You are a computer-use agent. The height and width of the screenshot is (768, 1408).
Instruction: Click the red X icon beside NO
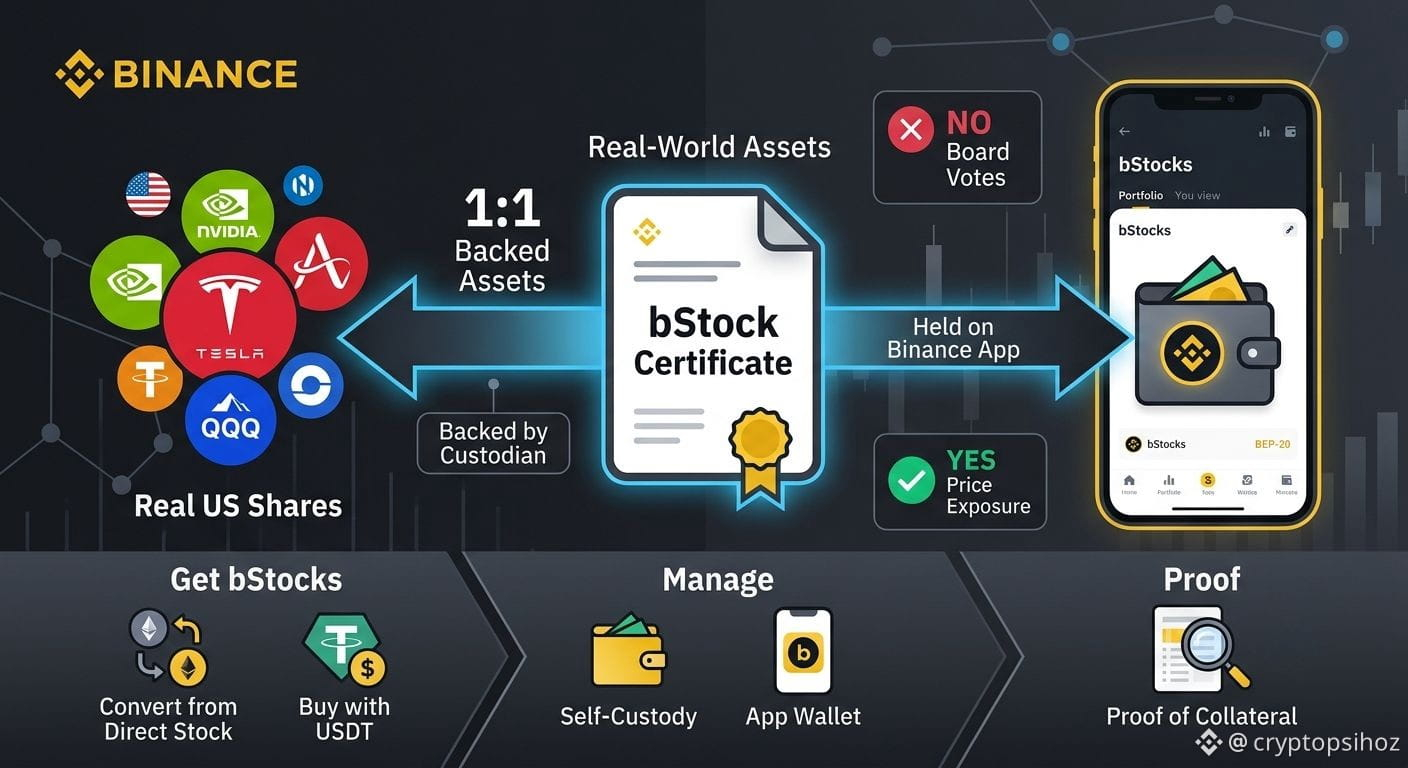(x=910, y=130)
